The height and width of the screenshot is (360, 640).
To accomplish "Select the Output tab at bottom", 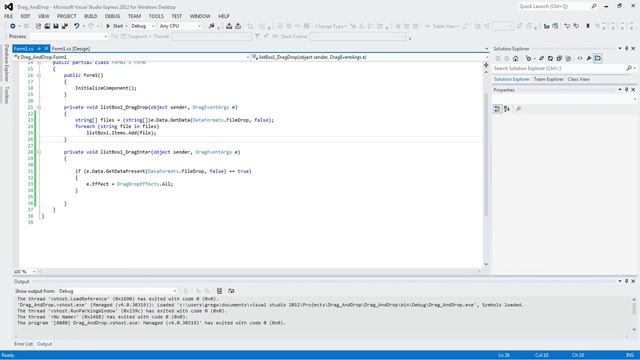I will (44, 344).
